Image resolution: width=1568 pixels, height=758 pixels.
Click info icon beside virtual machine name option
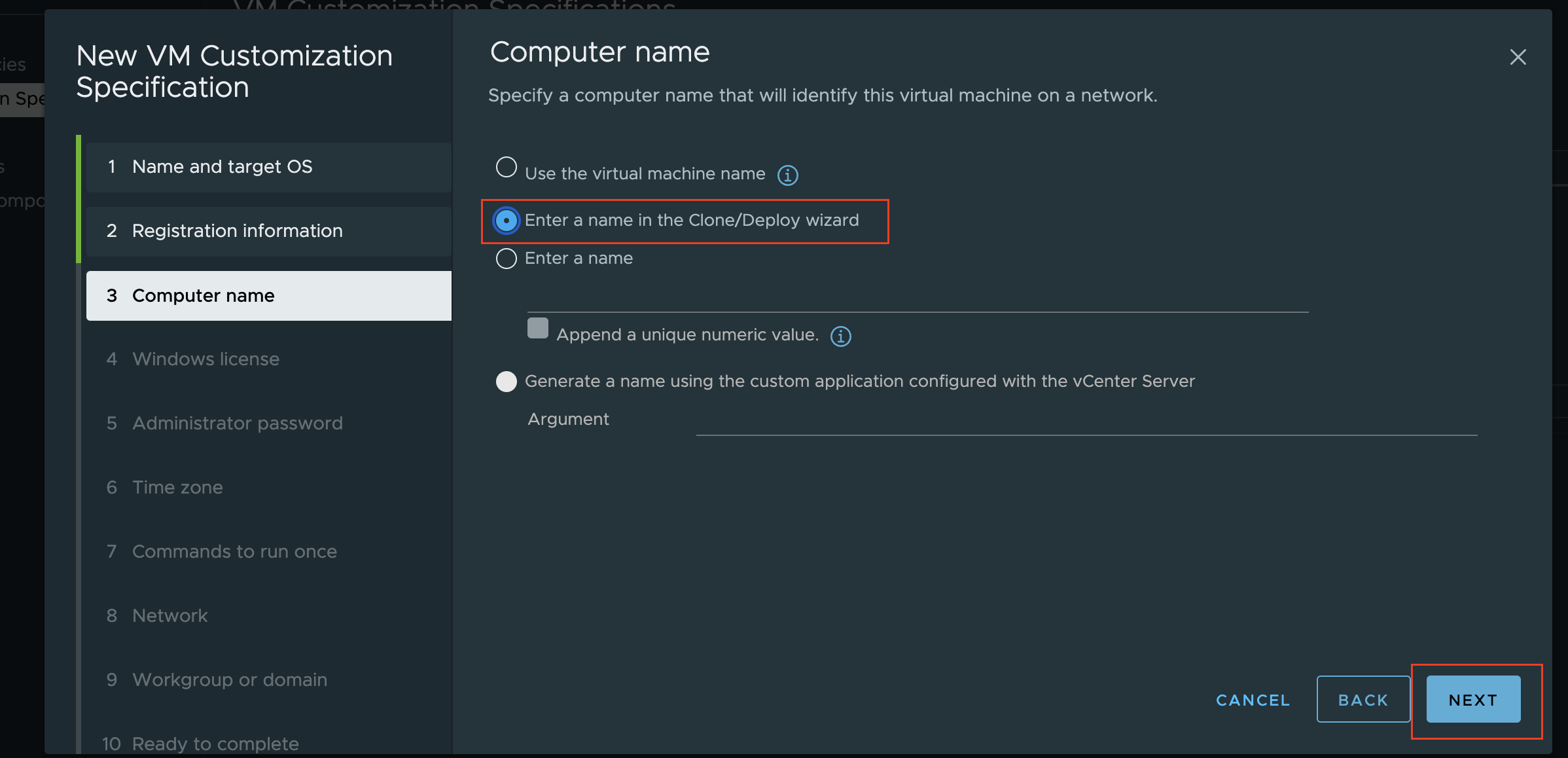pyautogui.click(x=787, y=175)
